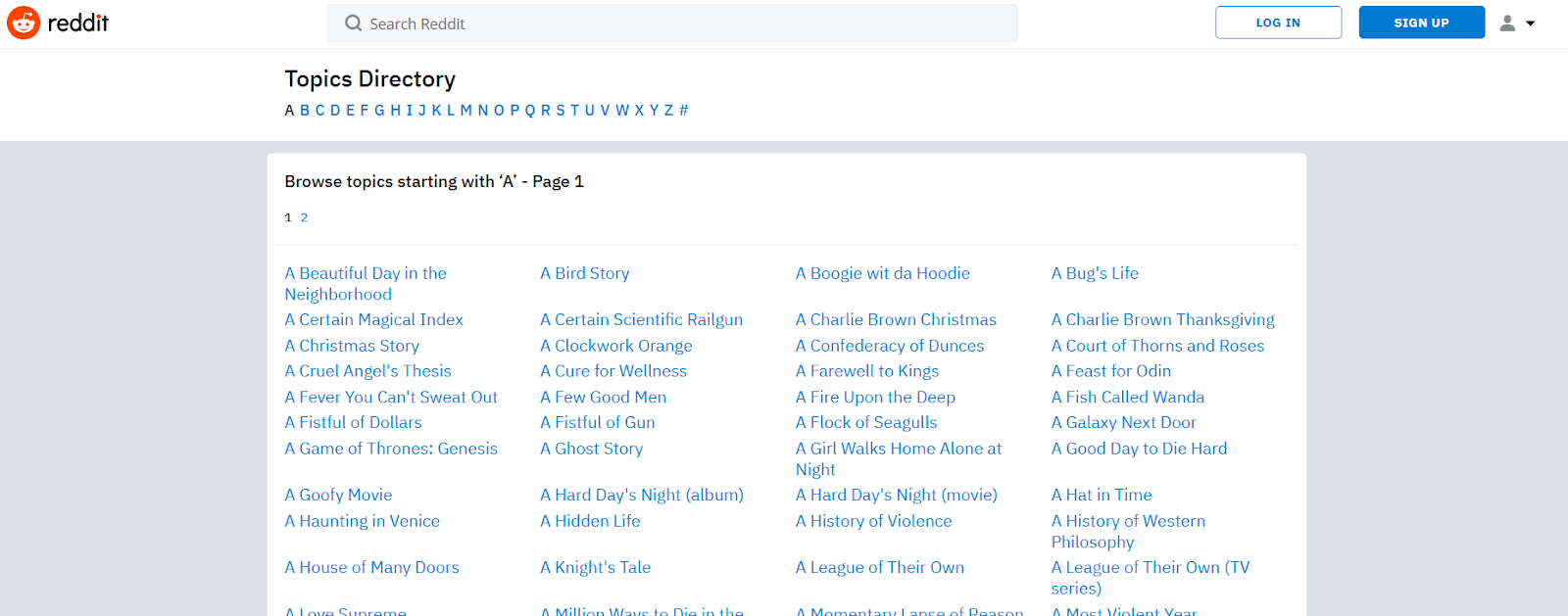This screenshot has height=616, width=1568.
Task: Open A Good Day to Die Hard
Action: click(1139, 449)
